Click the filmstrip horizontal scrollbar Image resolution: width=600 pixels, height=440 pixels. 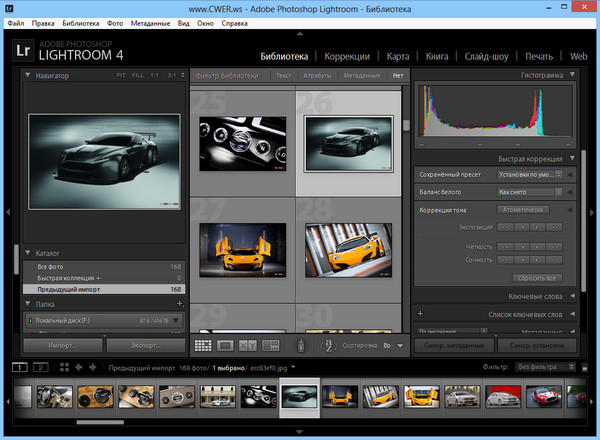point(102,422)
